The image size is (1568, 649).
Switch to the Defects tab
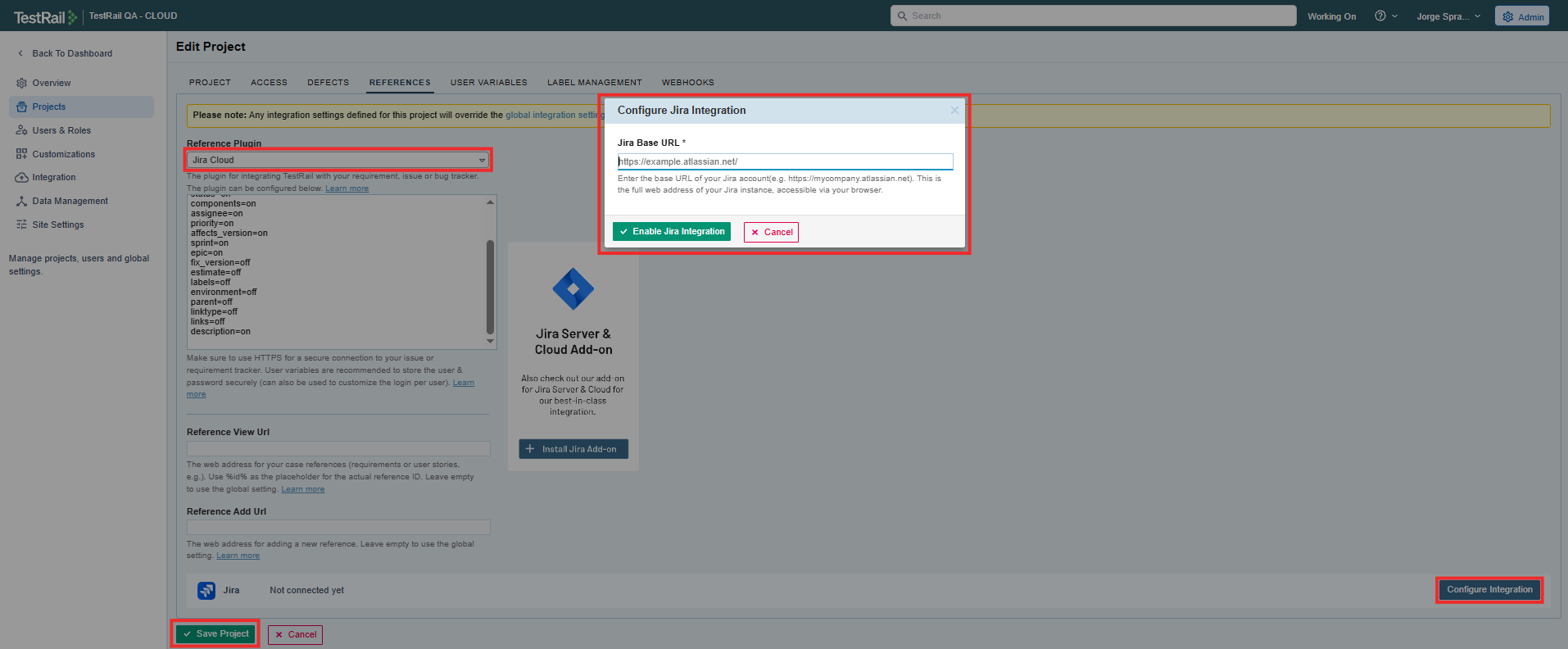tap(328, 83)
